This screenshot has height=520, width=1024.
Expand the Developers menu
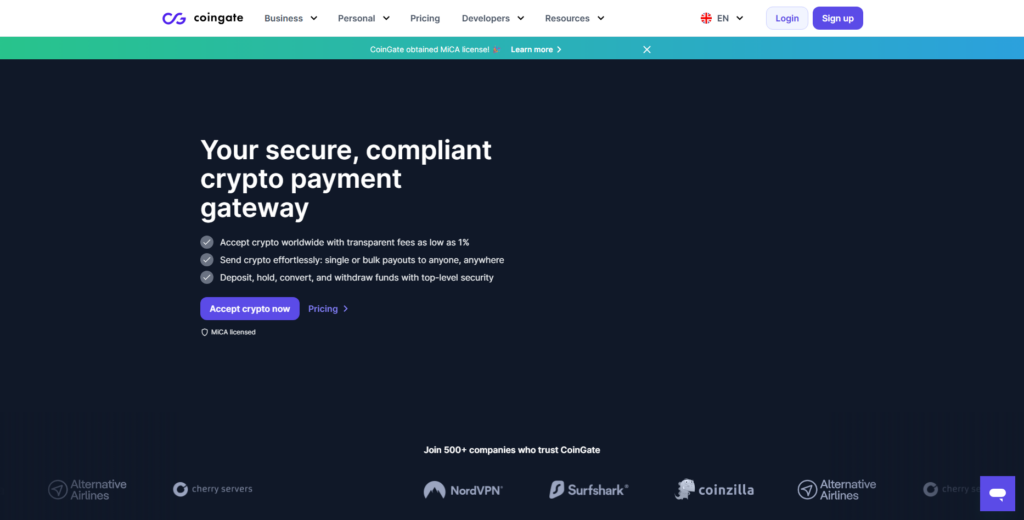coord(493,18)
